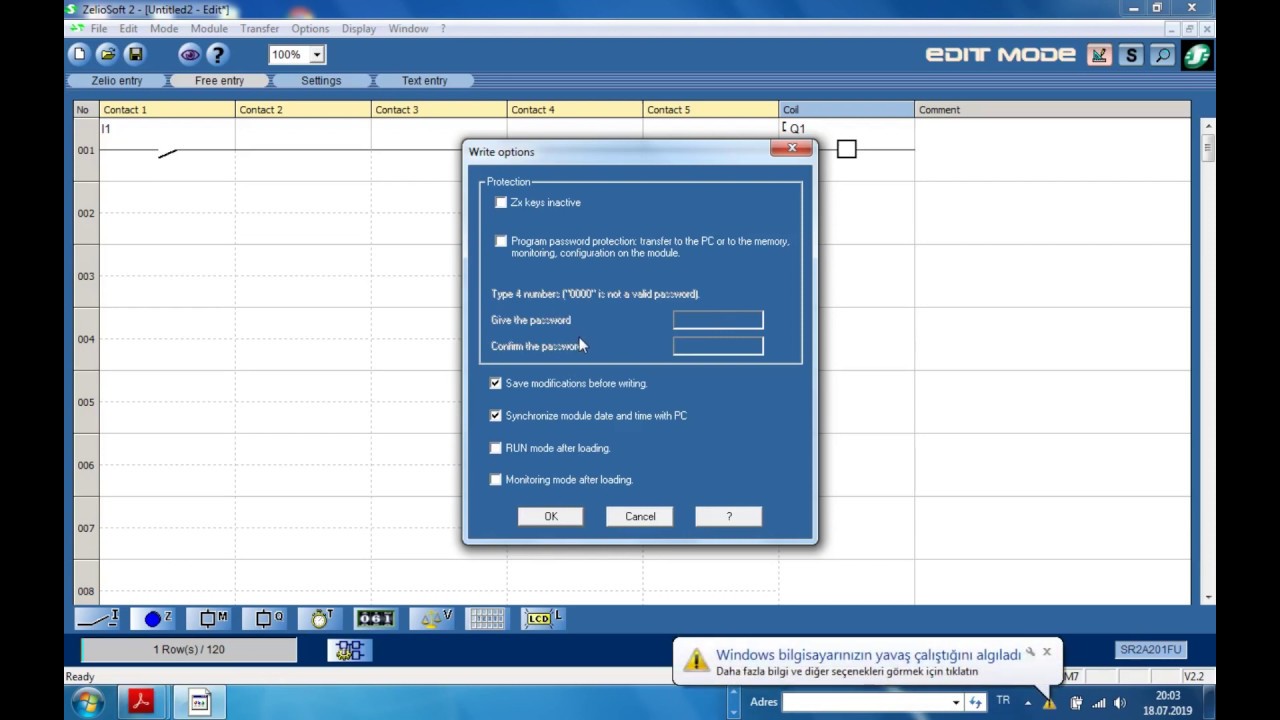Open the Mode menu
The width and height of the screenshot is (1280, 720).
pos(164,29)
